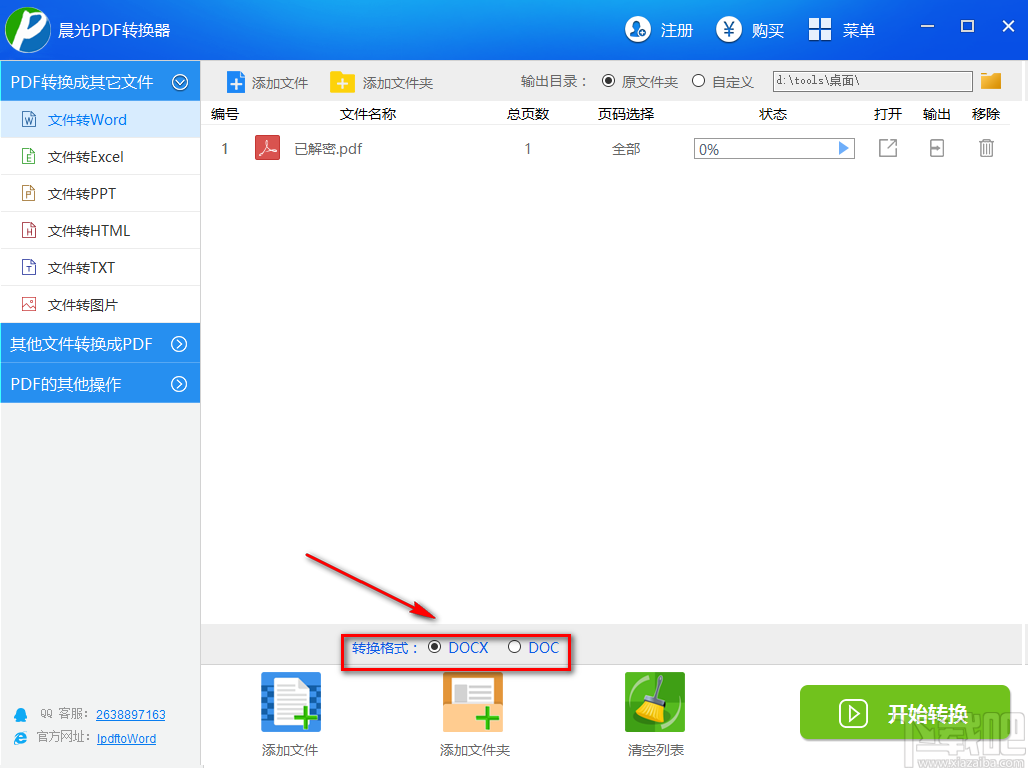Image resolution: width=1028 pixels, height=768 pixels.
Task: Open the 输出 icon for the file row
Action: click(x=936, y=147)
